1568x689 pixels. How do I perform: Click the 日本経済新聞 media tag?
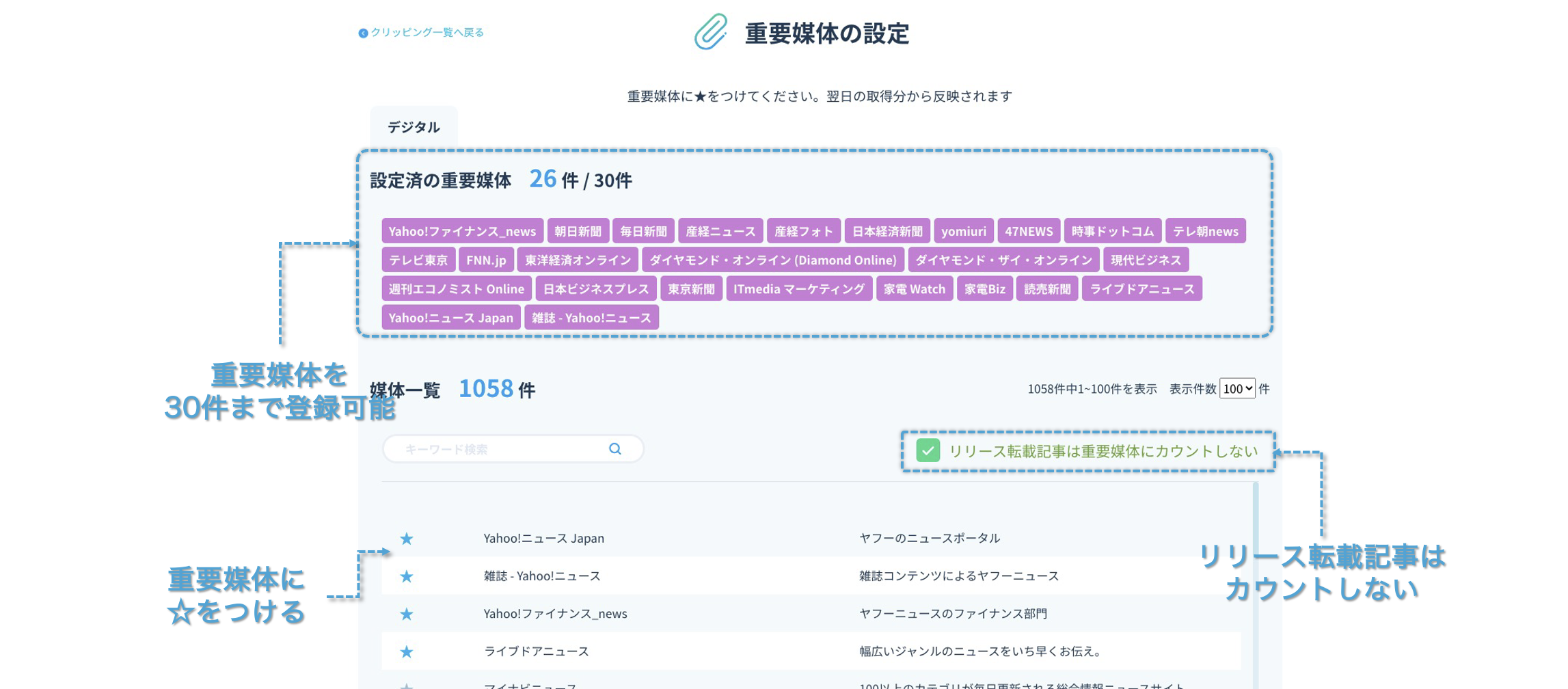(x=887, y=231)
